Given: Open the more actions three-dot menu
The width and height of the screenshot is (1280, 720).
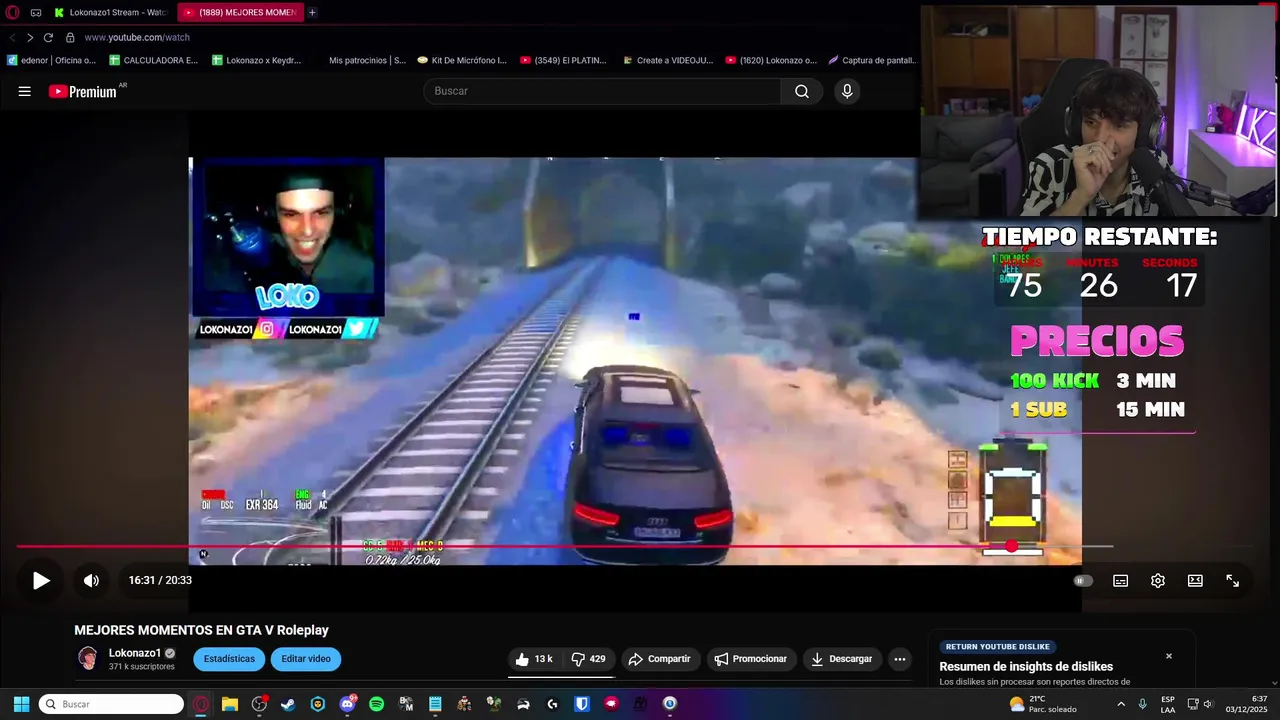Looking at the screenshot, I should [x=900, y=659].
